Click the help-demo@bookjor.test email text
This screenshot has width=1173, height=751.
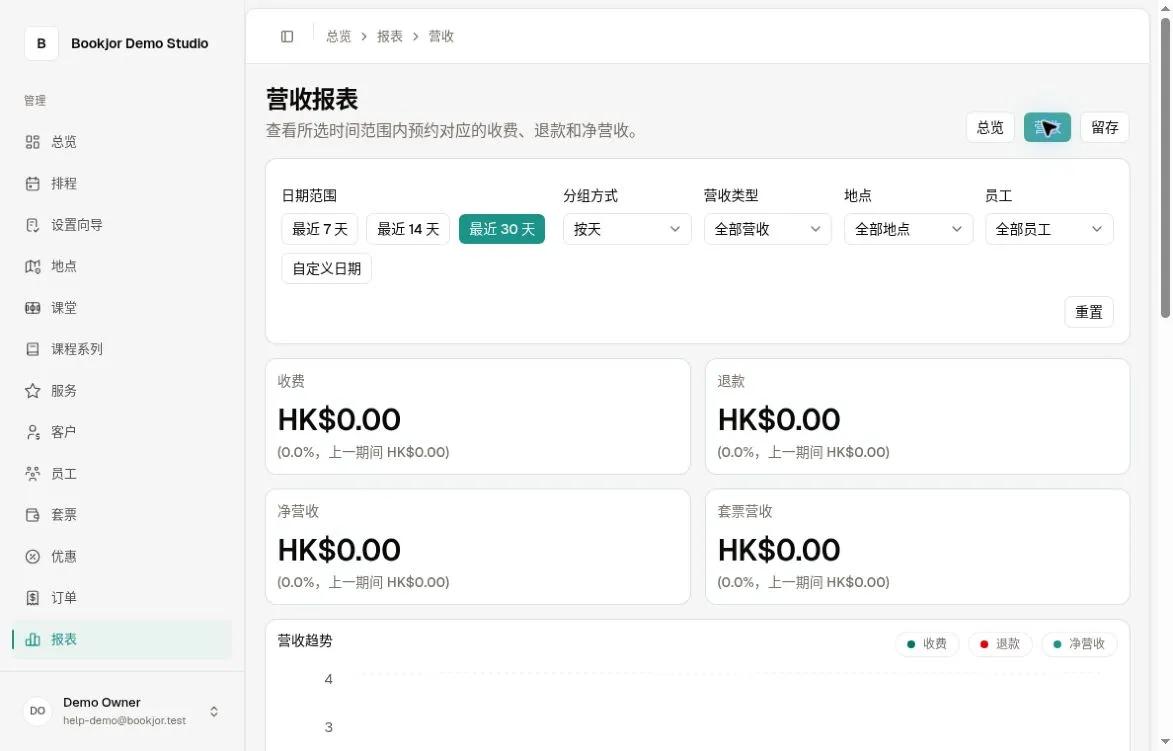pyautogui.click(x=124, y=720)
